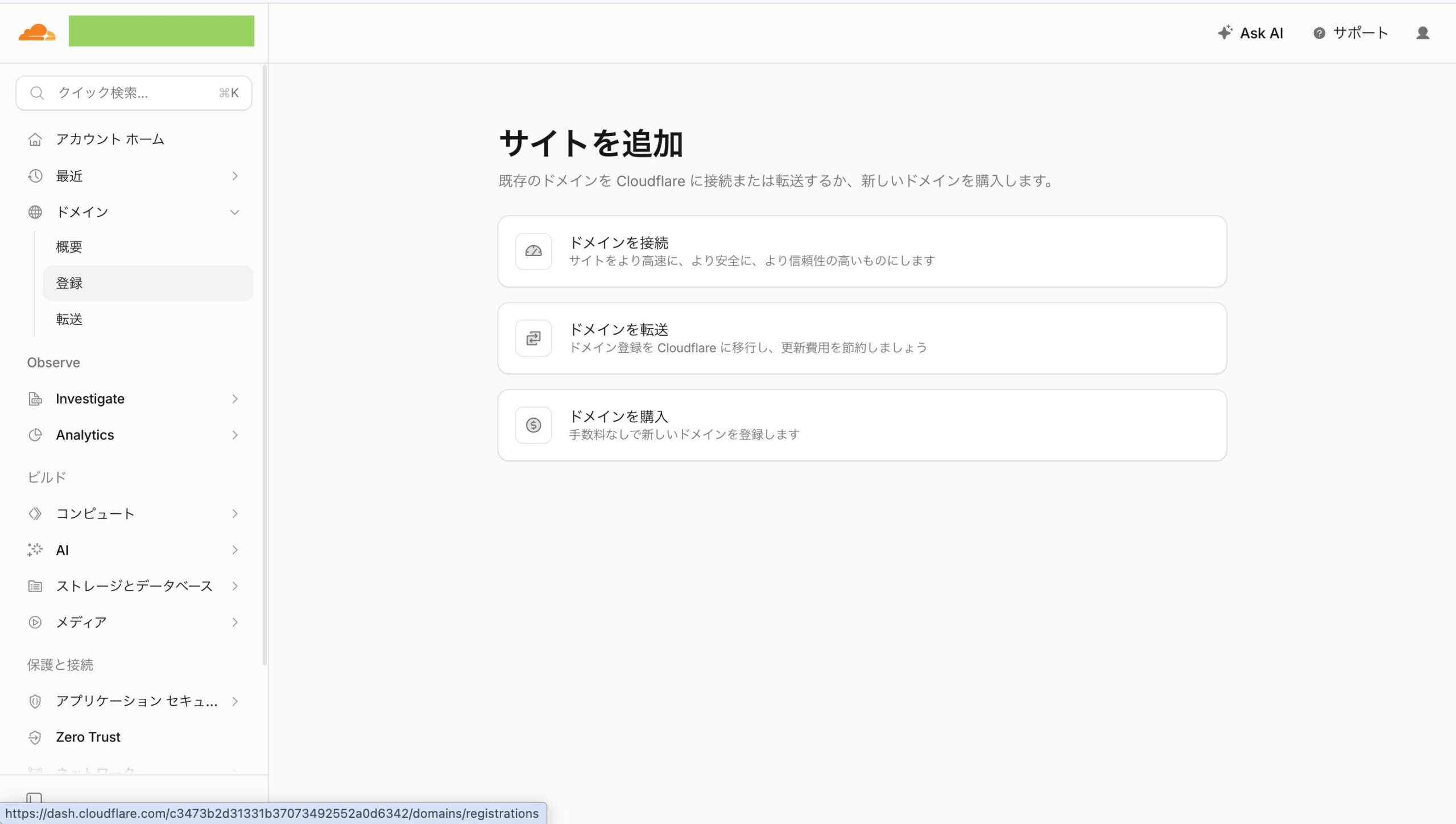Click the Analytics menu label
Viewport: 1456px width, 824px height.
[x=85, y=435]
